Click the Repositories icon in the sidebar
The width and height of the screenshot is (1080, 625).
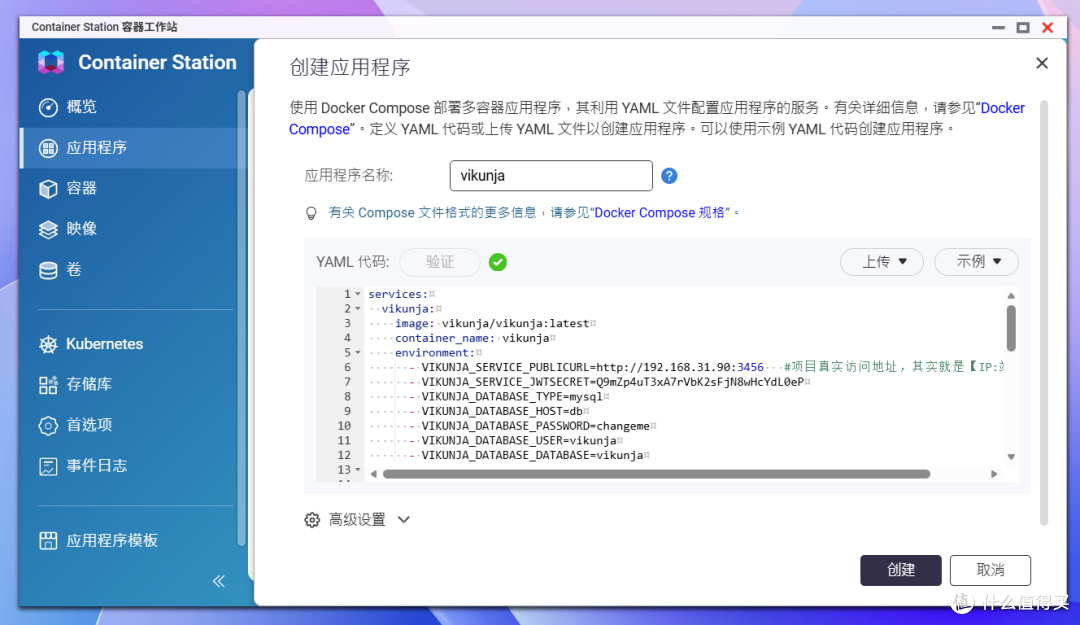tap(48, 385)
